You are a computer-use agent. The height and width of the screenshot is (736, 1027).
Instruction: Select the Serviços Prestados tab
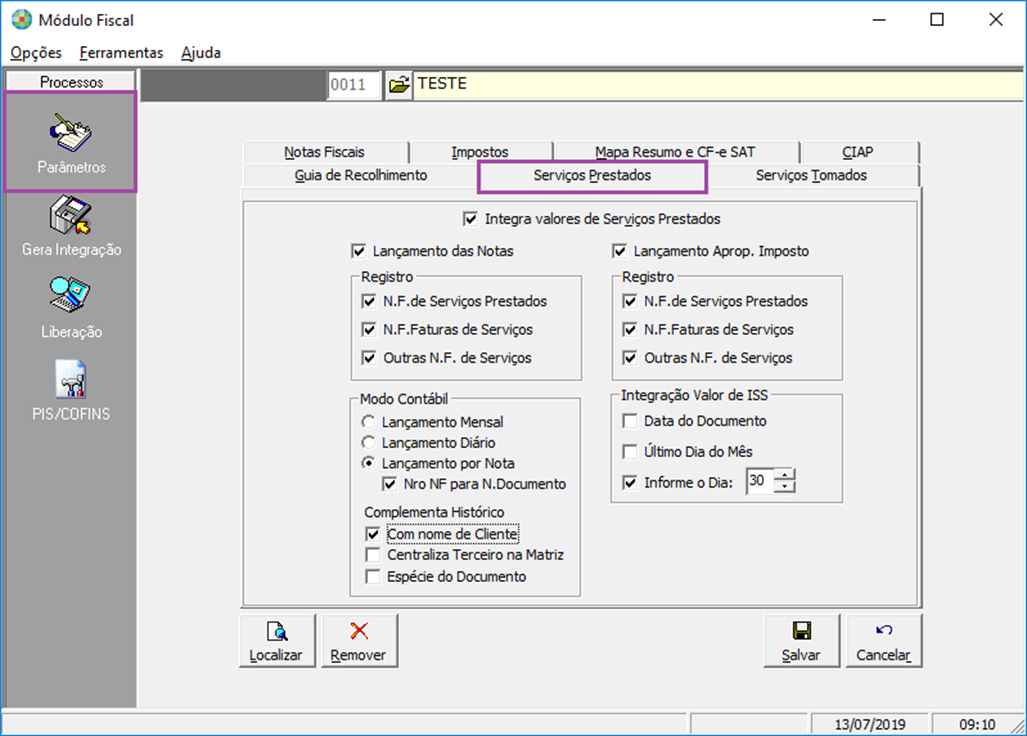[x=592, y=175]
